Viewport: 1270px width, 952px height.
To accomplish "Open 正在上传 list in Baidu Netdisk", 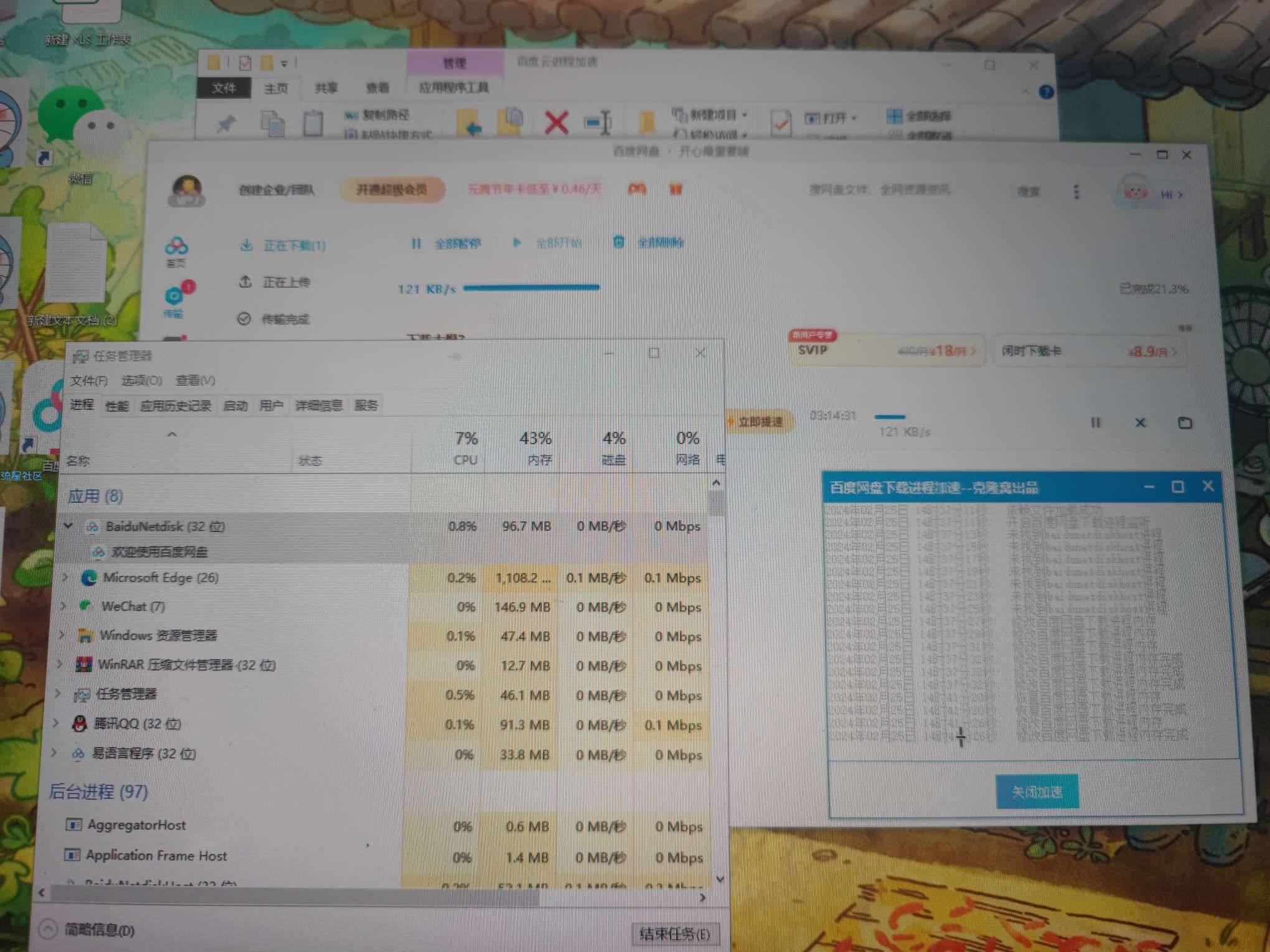I will [275, 282].
